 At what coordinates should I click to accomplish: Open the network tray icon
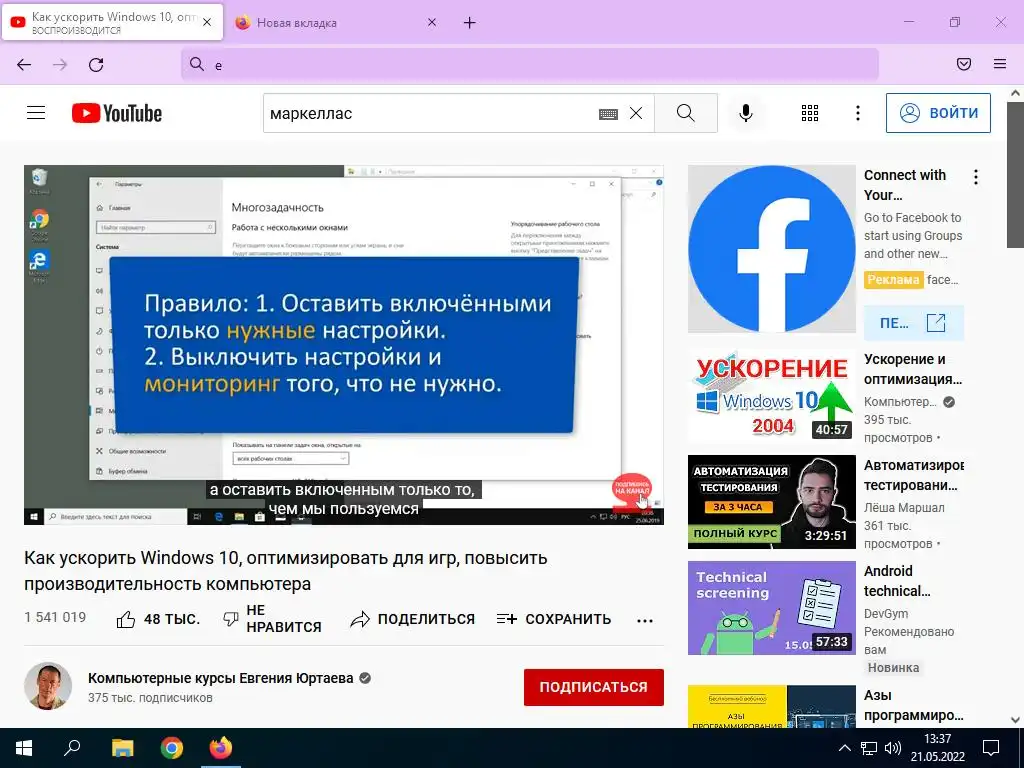[869, 748]
